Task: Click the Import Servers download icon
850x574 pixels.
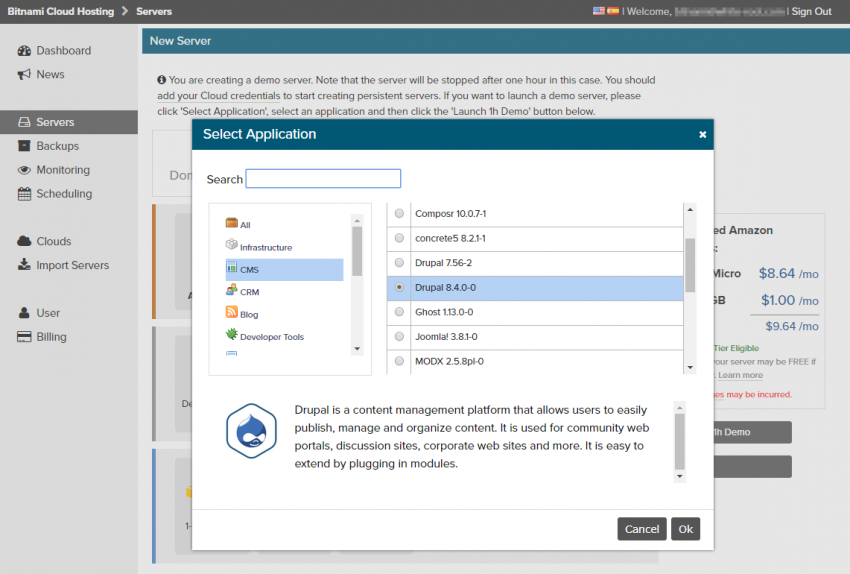Action: click(x=25, y=266)
